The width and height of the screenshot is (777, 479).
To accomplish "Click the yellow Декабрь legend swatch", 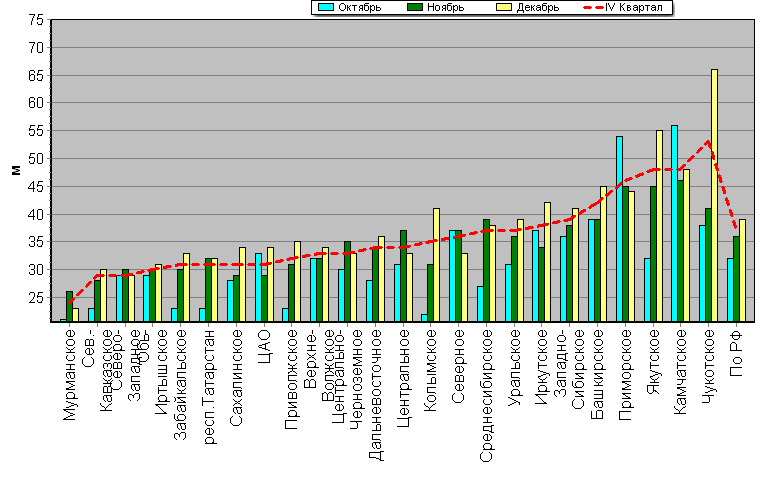I will [504, 7].
